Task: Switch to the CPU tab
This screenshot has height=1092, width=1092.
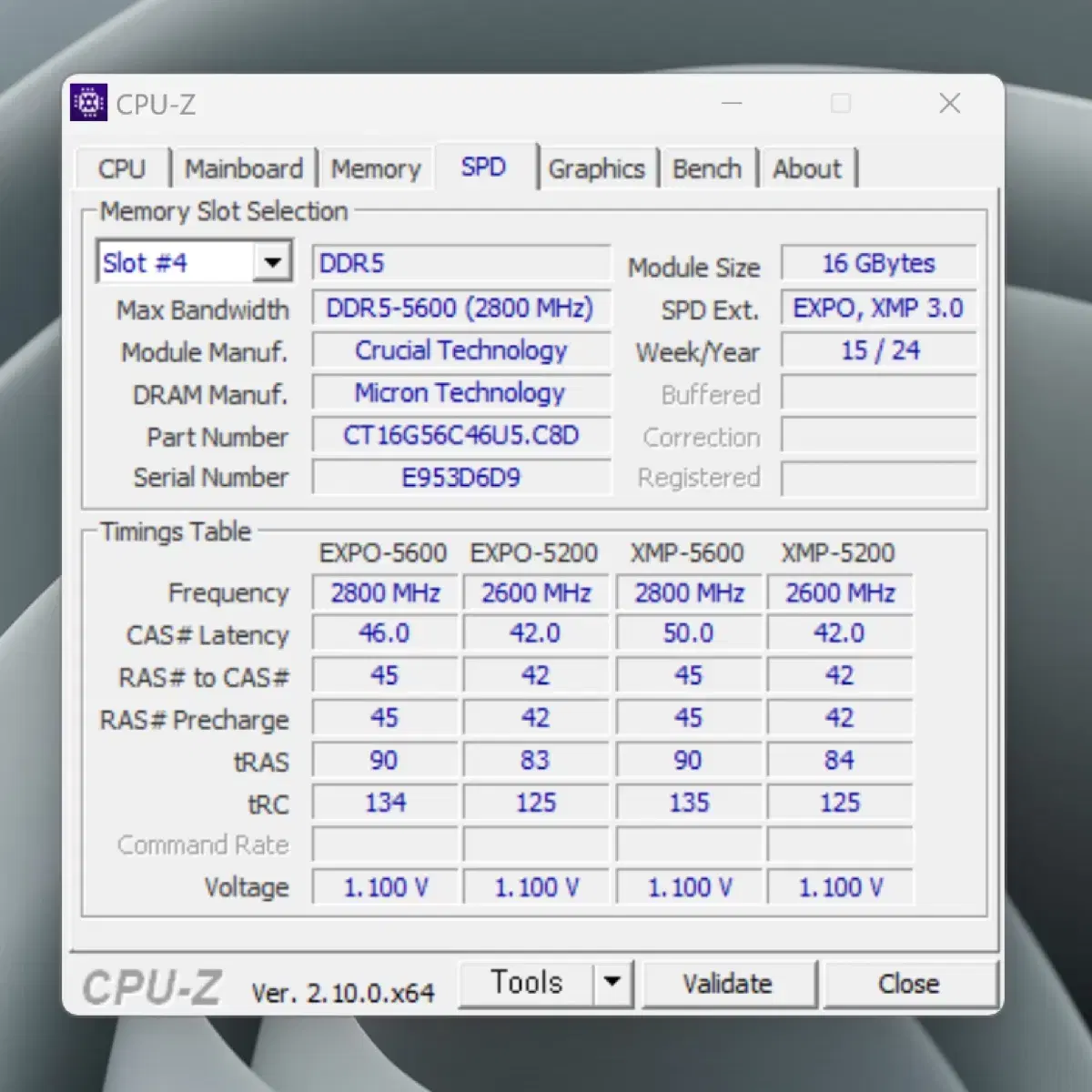Action: [122, 169]
